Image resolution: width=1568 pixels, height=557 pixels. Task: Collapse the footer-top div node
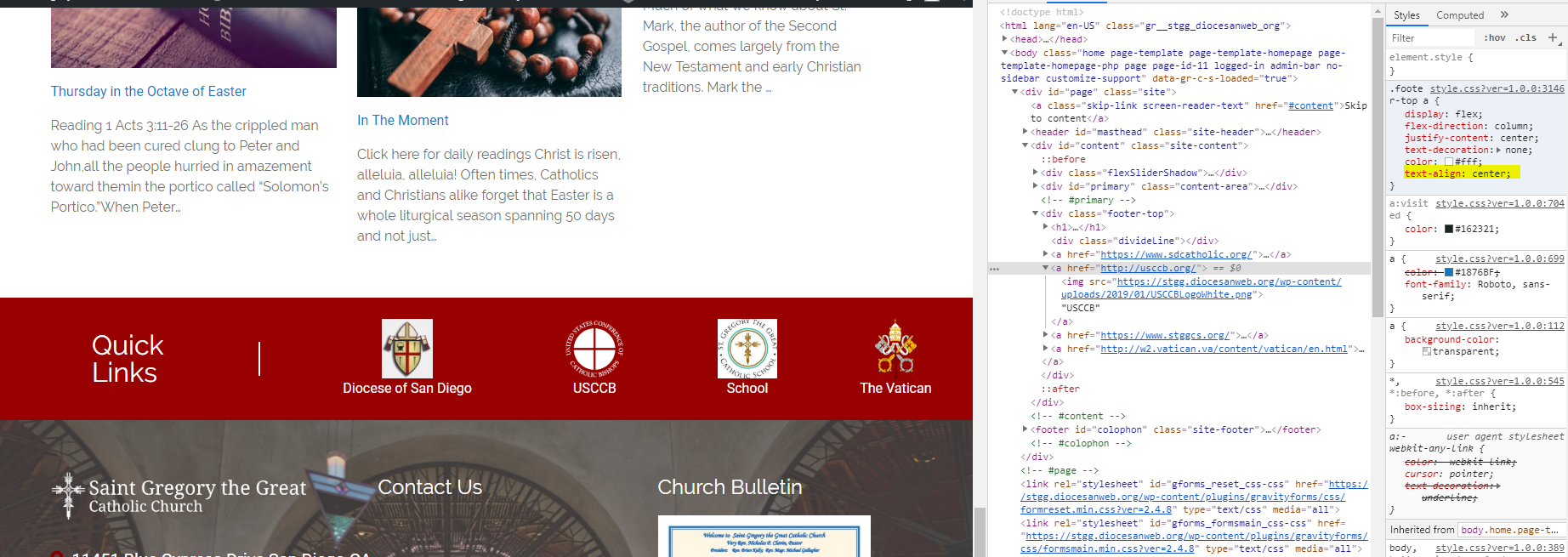[1035, 213]
